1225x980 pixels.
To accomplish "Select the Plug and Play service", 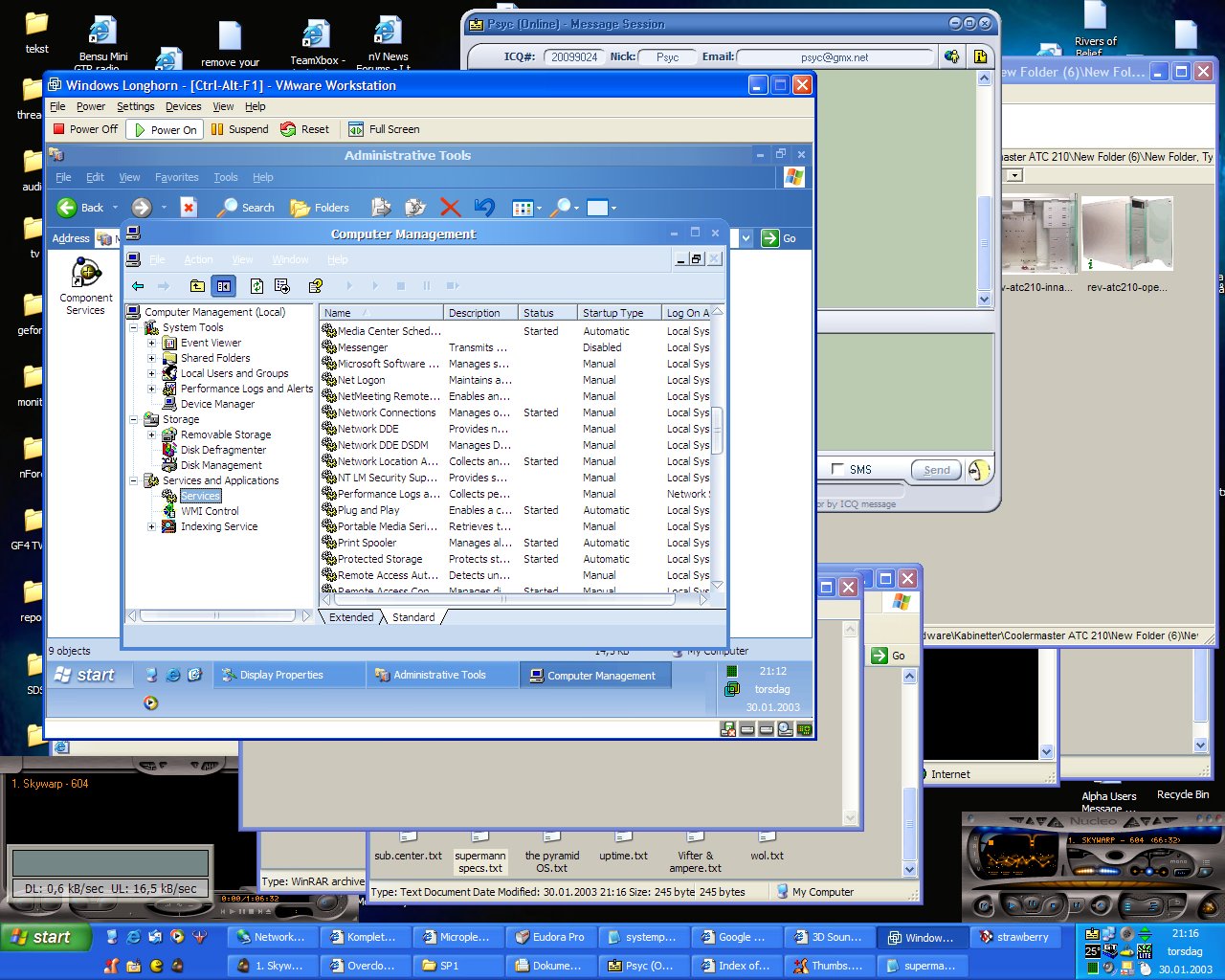I will 516,510.
